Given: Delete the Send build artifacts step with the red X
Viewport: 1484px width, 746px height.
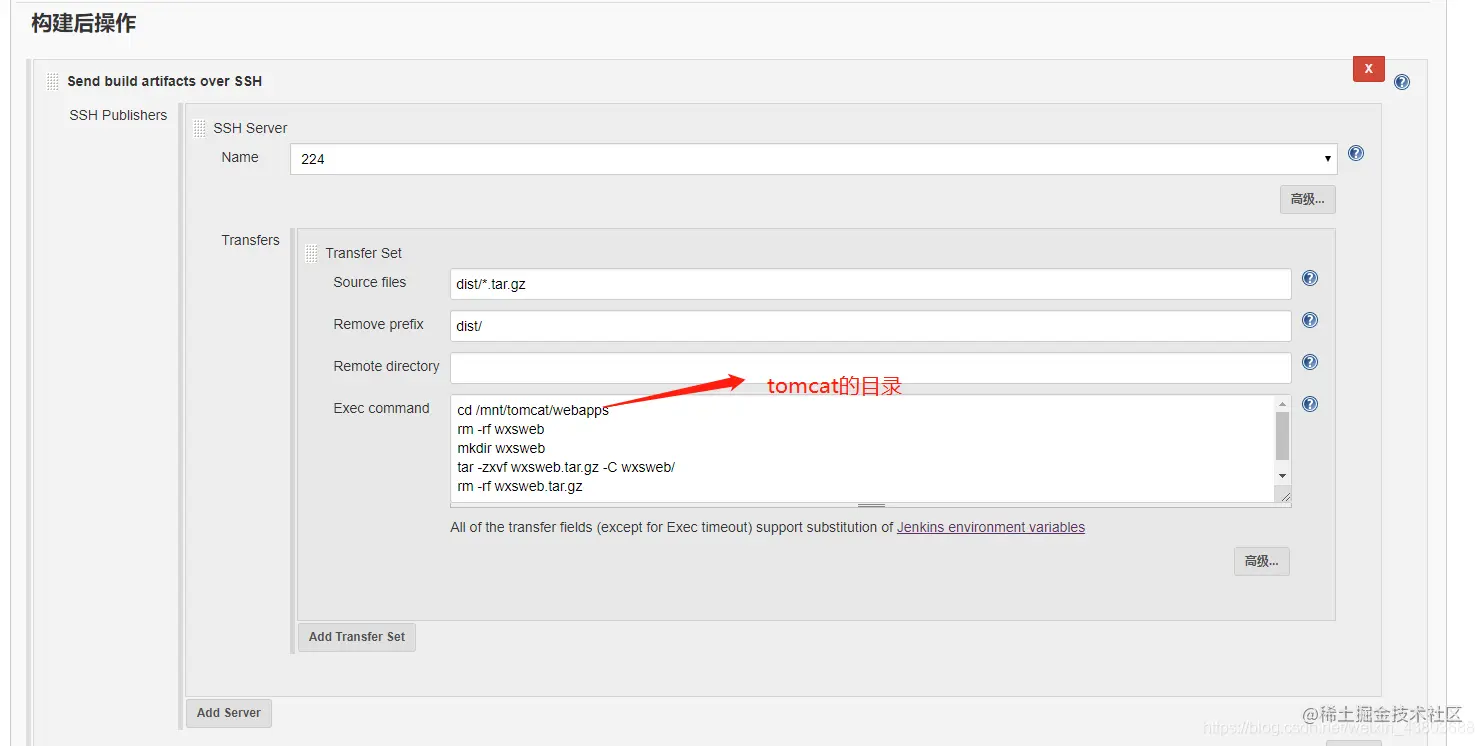Looking at the screenshot, I should (1368, 69).
